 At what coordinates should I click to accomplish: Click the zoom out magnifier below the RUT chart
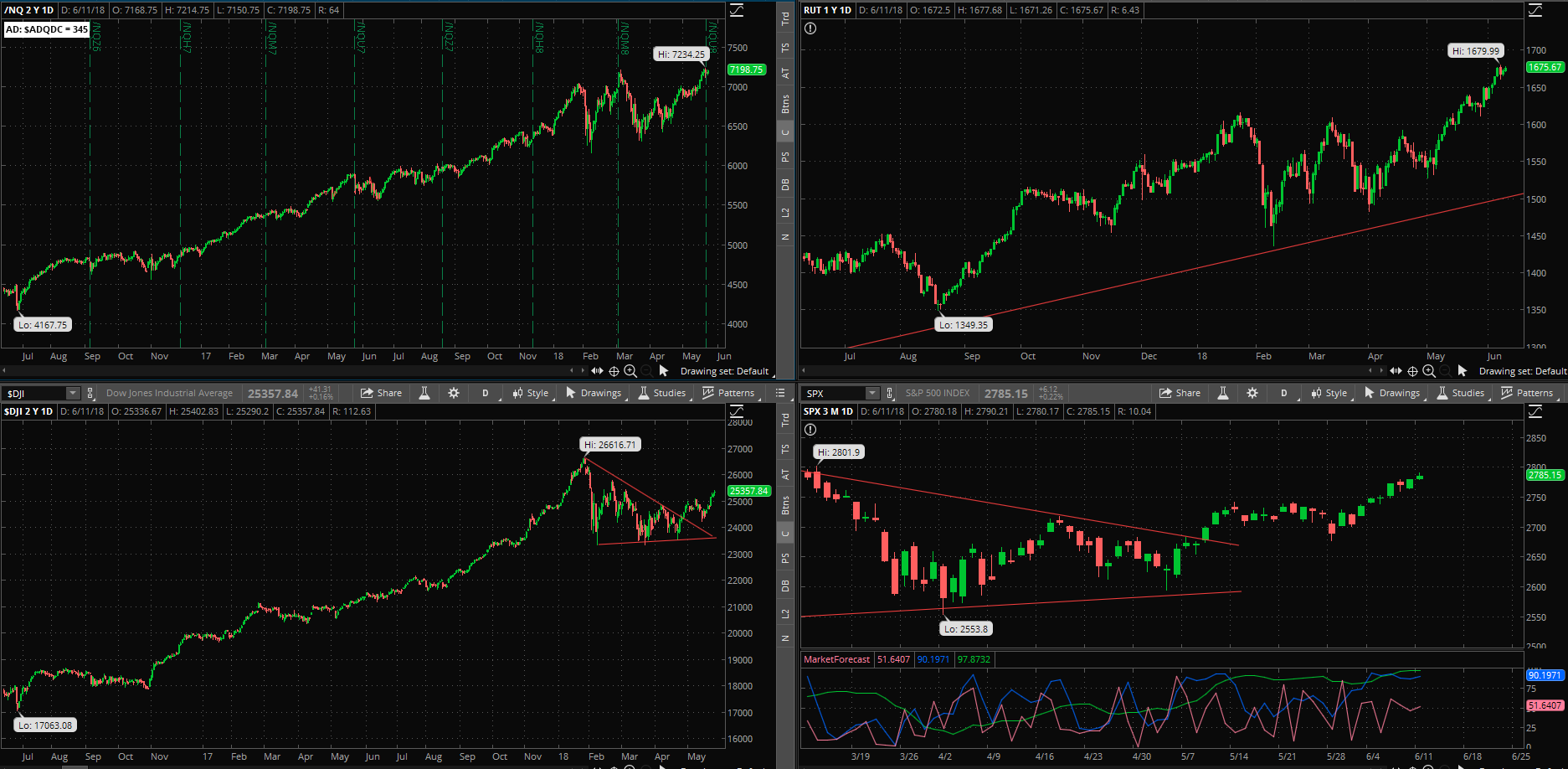tap(1446, 371)
